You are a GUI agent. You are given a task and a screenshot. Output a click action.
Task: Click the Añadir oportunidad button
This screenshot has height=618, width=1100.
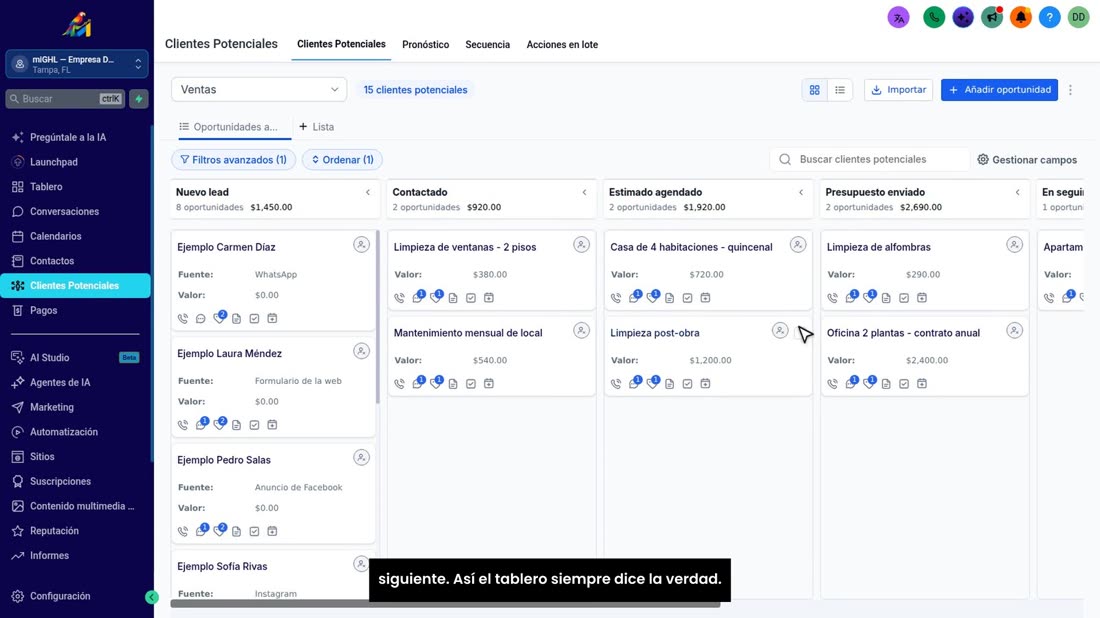(1000, 90)
